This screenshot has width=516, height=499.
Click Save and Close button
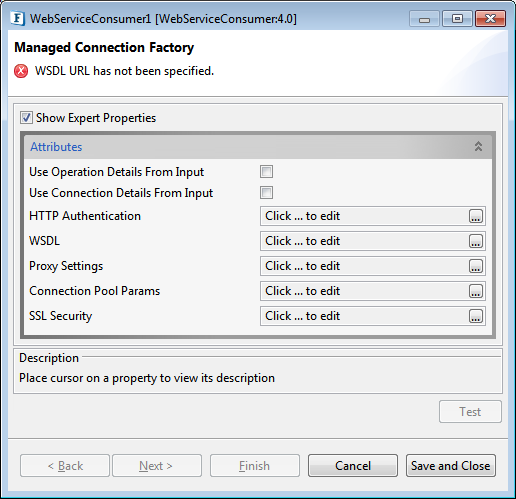click(451, 466)
